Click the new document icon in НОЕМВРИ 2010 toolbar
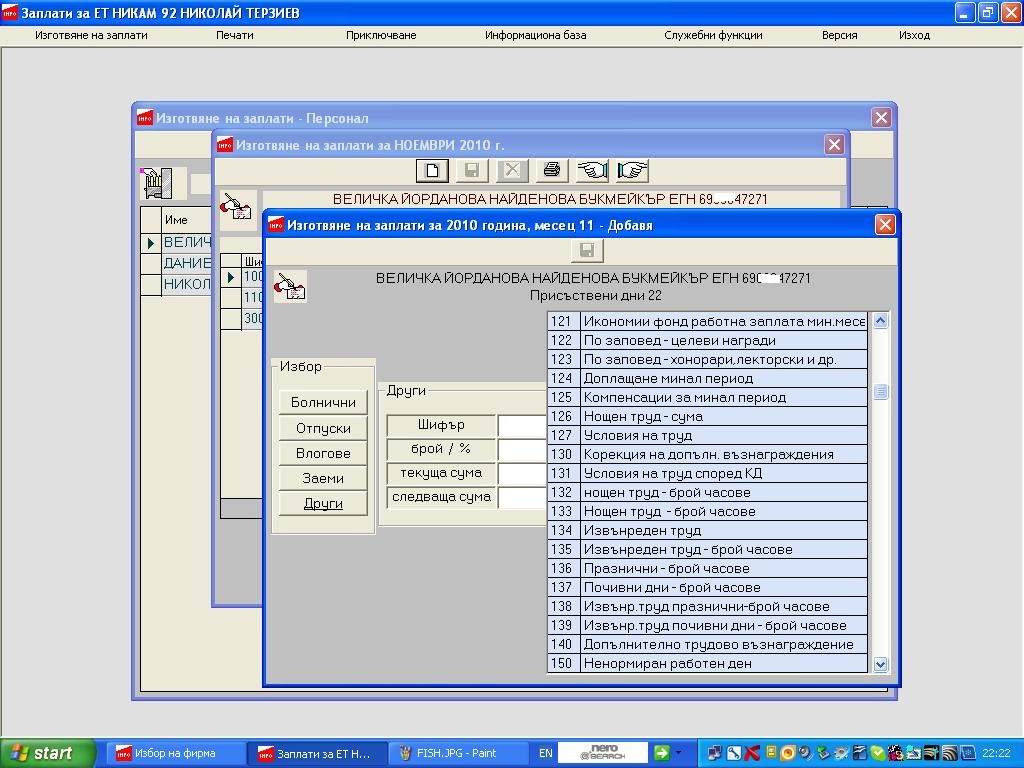 432,171
